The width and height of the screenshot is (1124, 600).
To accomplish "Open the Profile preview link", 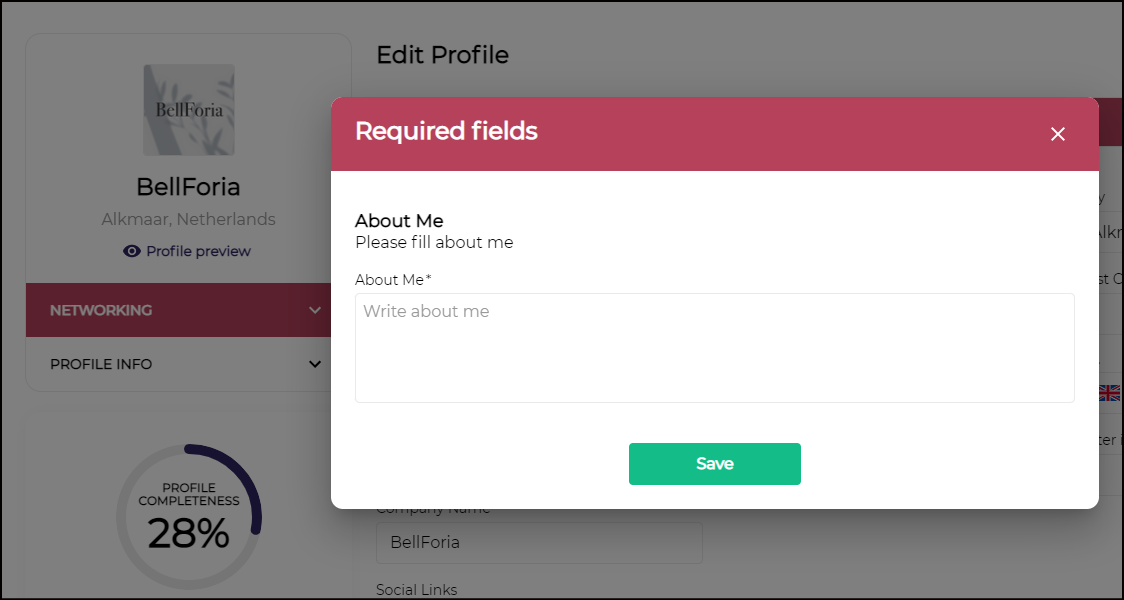I will click(x=198, y=251).
